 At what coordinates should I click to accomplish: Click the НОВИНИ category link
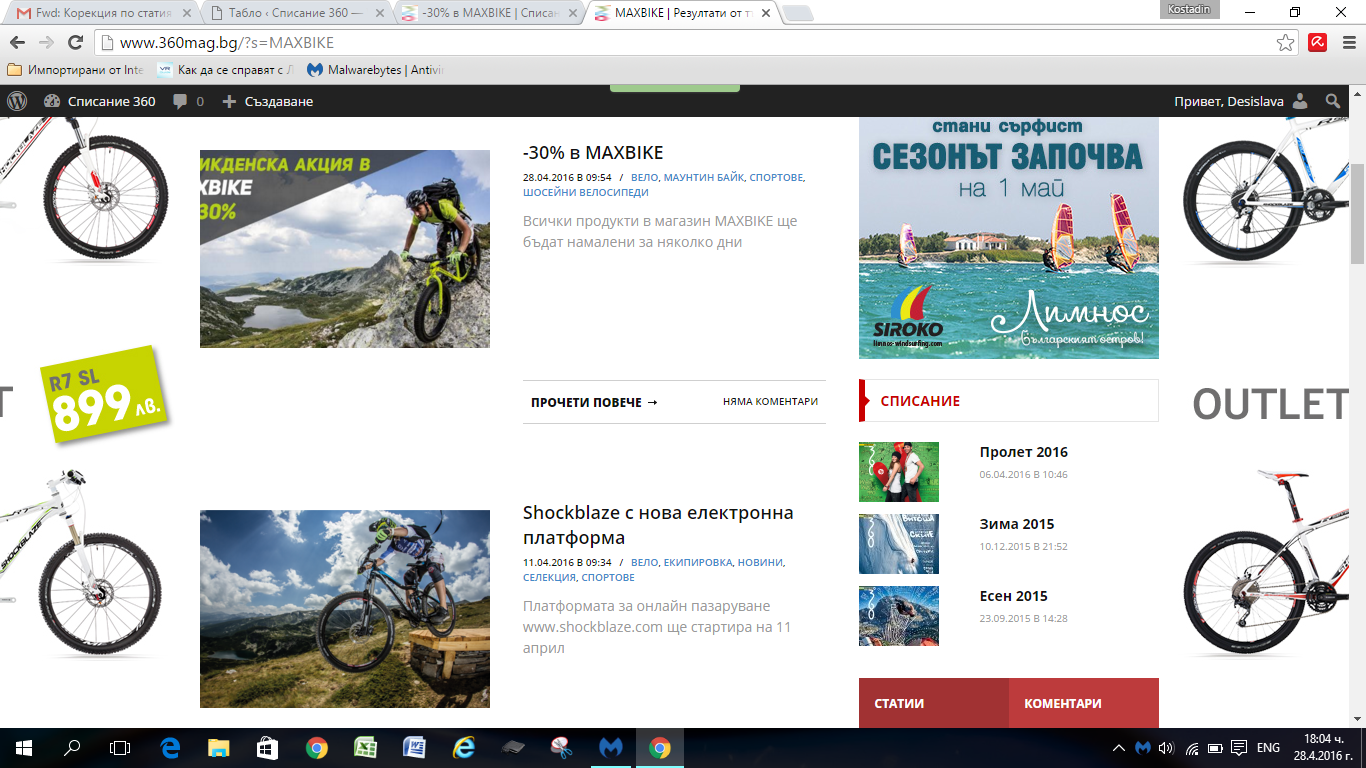click(760, 563)
